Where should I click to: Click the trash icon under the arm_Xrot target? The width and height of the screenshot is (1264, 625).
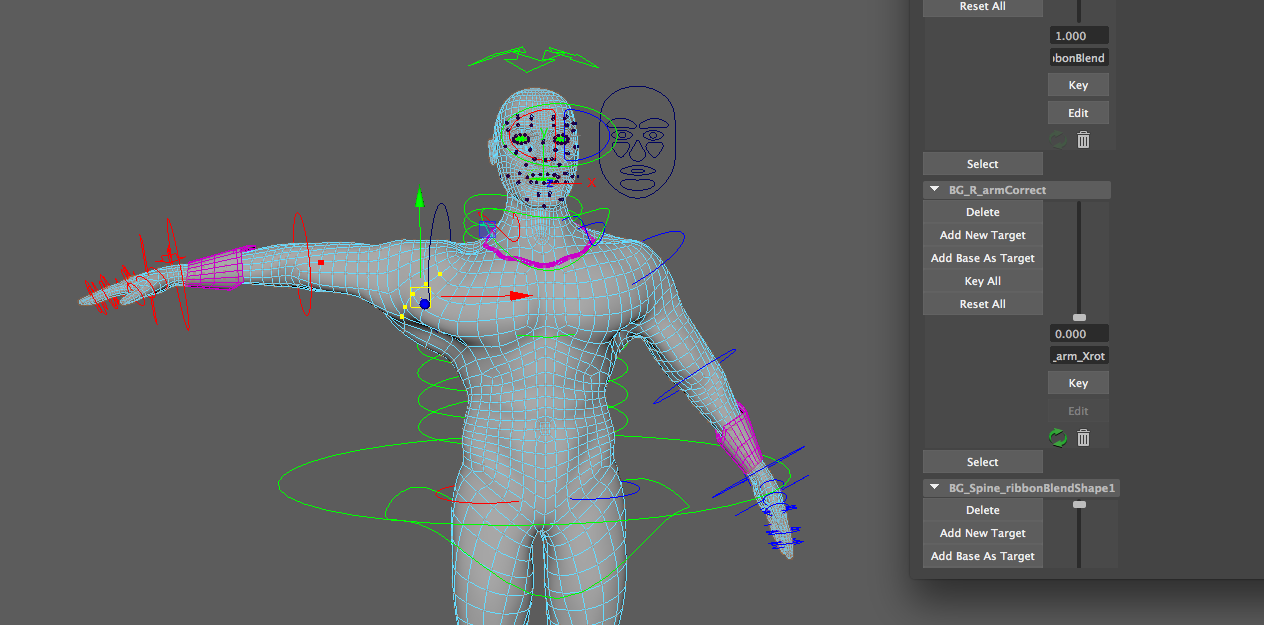tap(1083, 438)
